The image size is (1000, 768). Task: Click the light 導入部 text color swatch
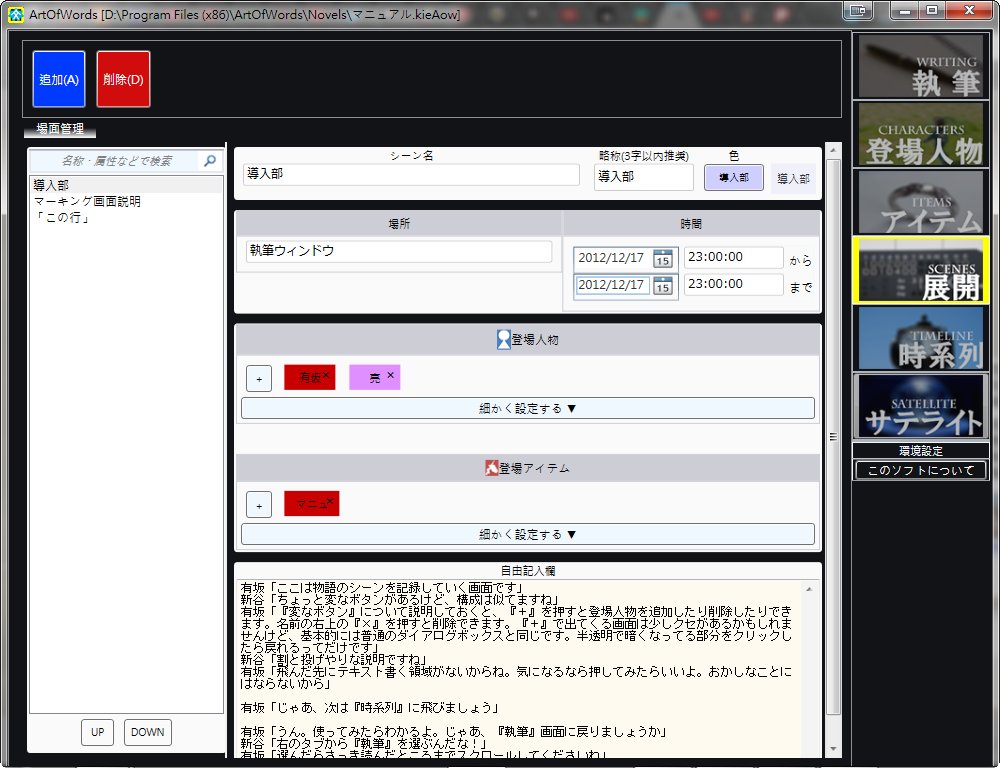tap(793, 179)
